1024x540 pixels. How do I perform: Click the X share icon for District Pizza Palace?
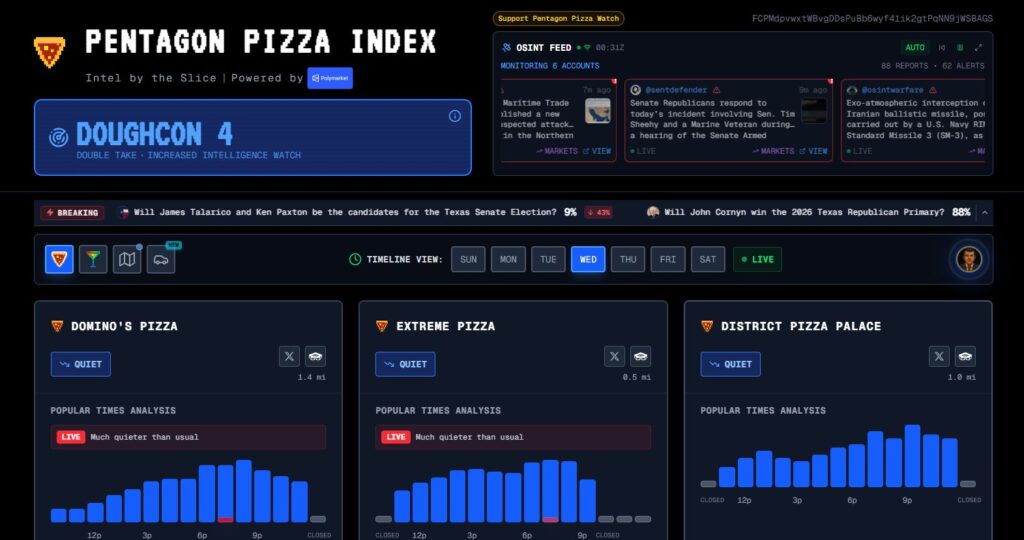point(939,356)
